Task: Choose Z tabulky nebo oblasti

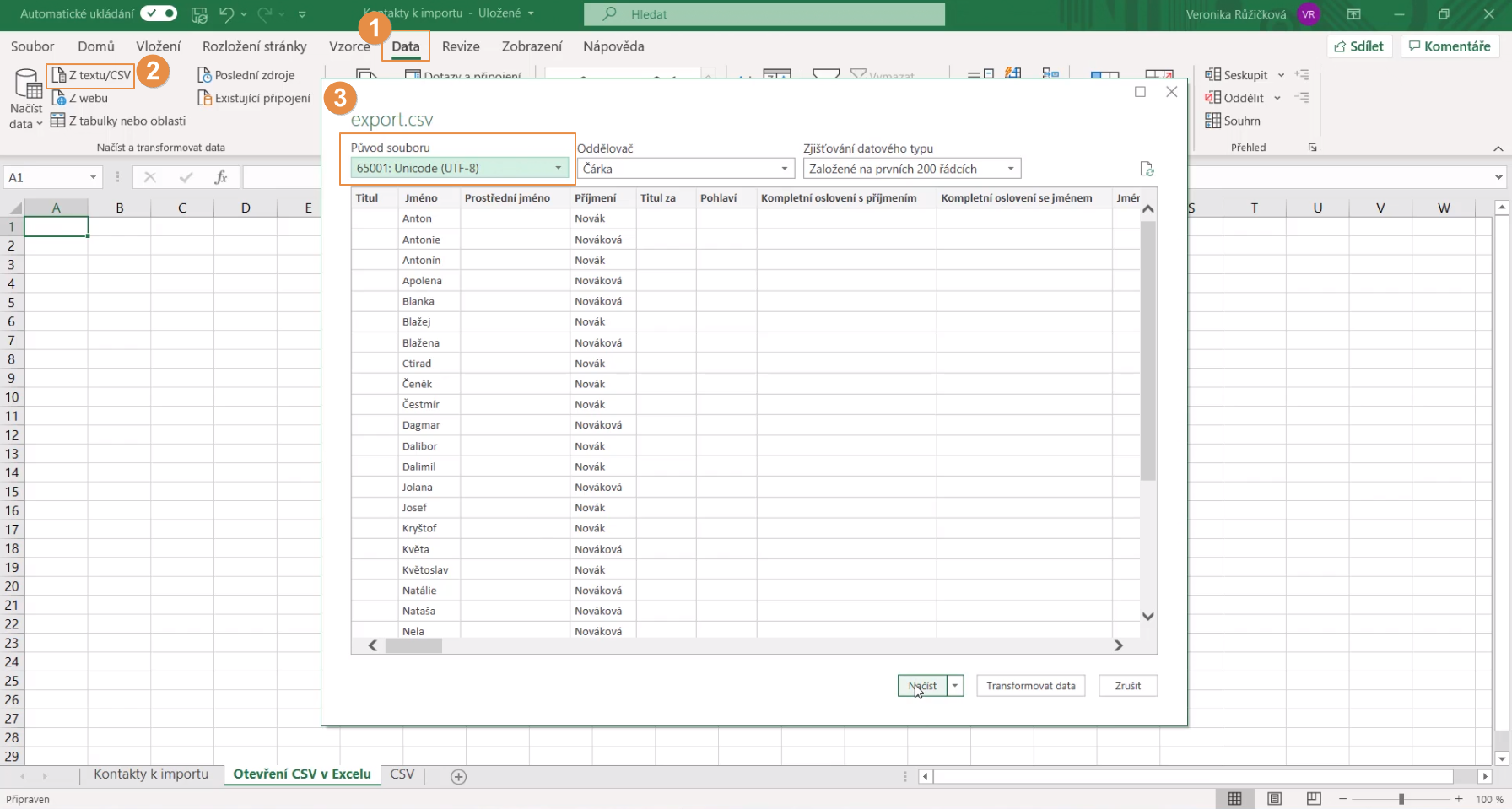Action: click(x=118, y=121)
